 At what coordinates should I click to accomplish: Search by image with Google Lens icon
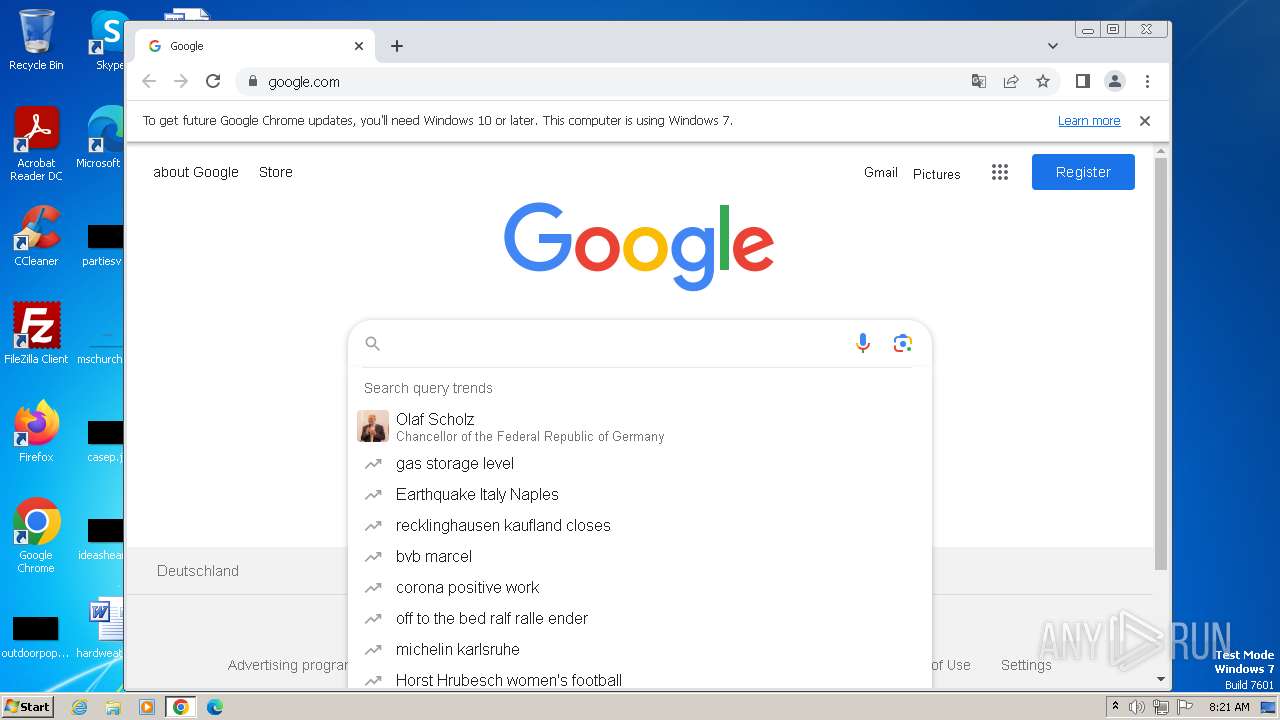coord(903,344)
